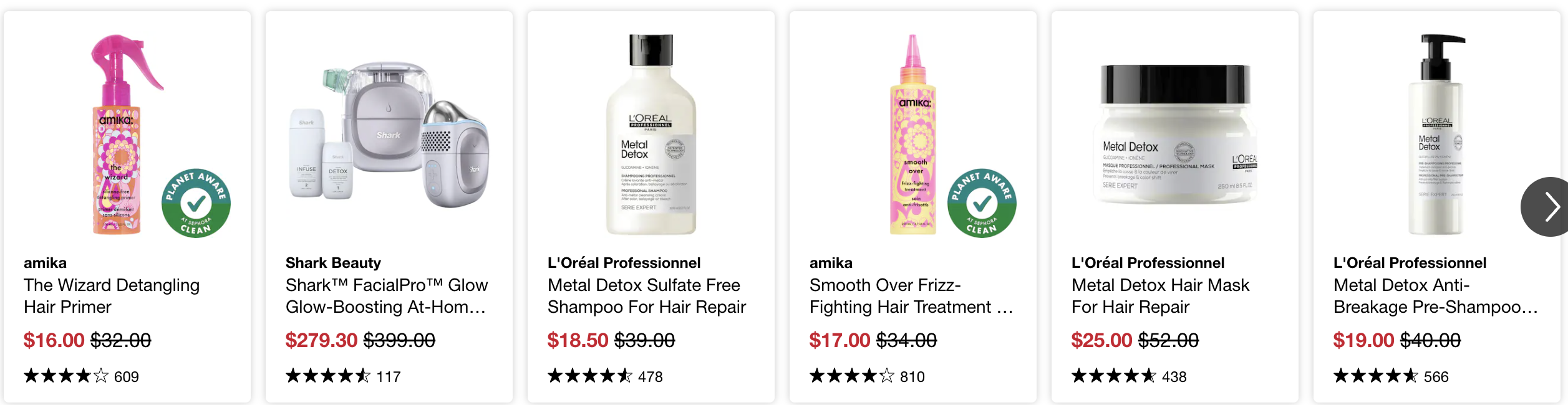The height and width of the screenshot is (405, 1568).
Task: Click the 810 reviews star rating
Action: coord(867,376)
